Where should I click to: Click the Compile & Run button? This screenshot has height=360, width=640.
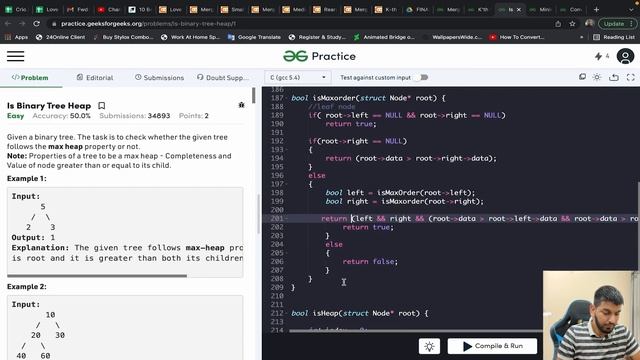(493, 346)
